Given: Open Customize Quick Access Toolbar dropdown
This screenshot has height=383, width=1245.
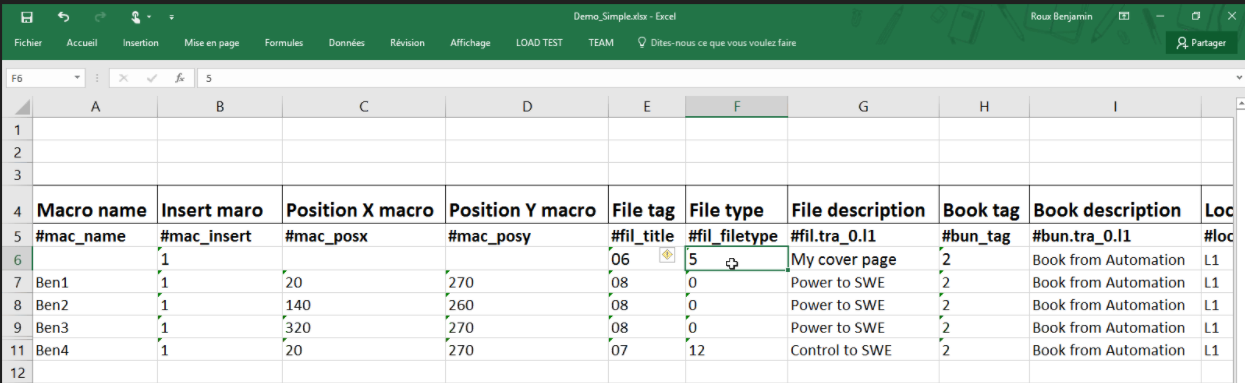Looking at the screenshot, I should (171, 18).
